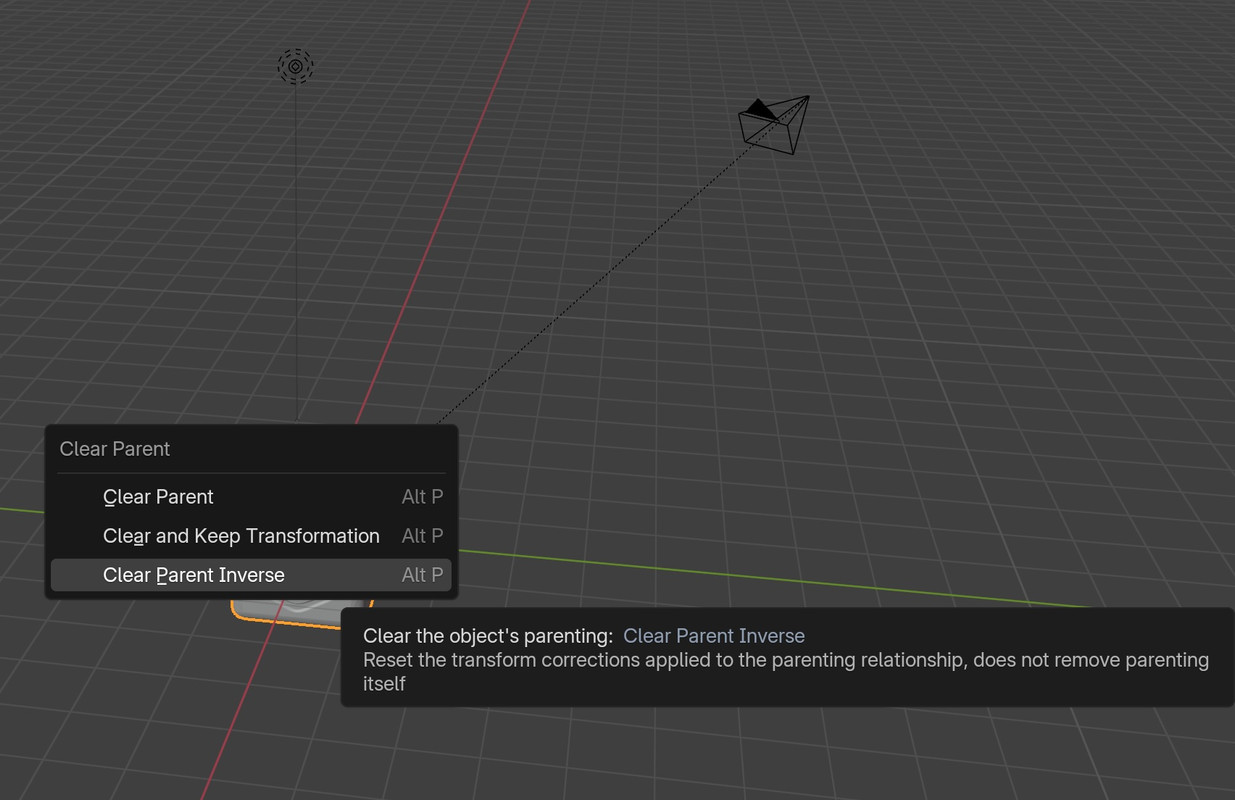Select the point light object
Image resolution: width=1235 pixels, height=800 pixels.
click(x=295, y=67)
